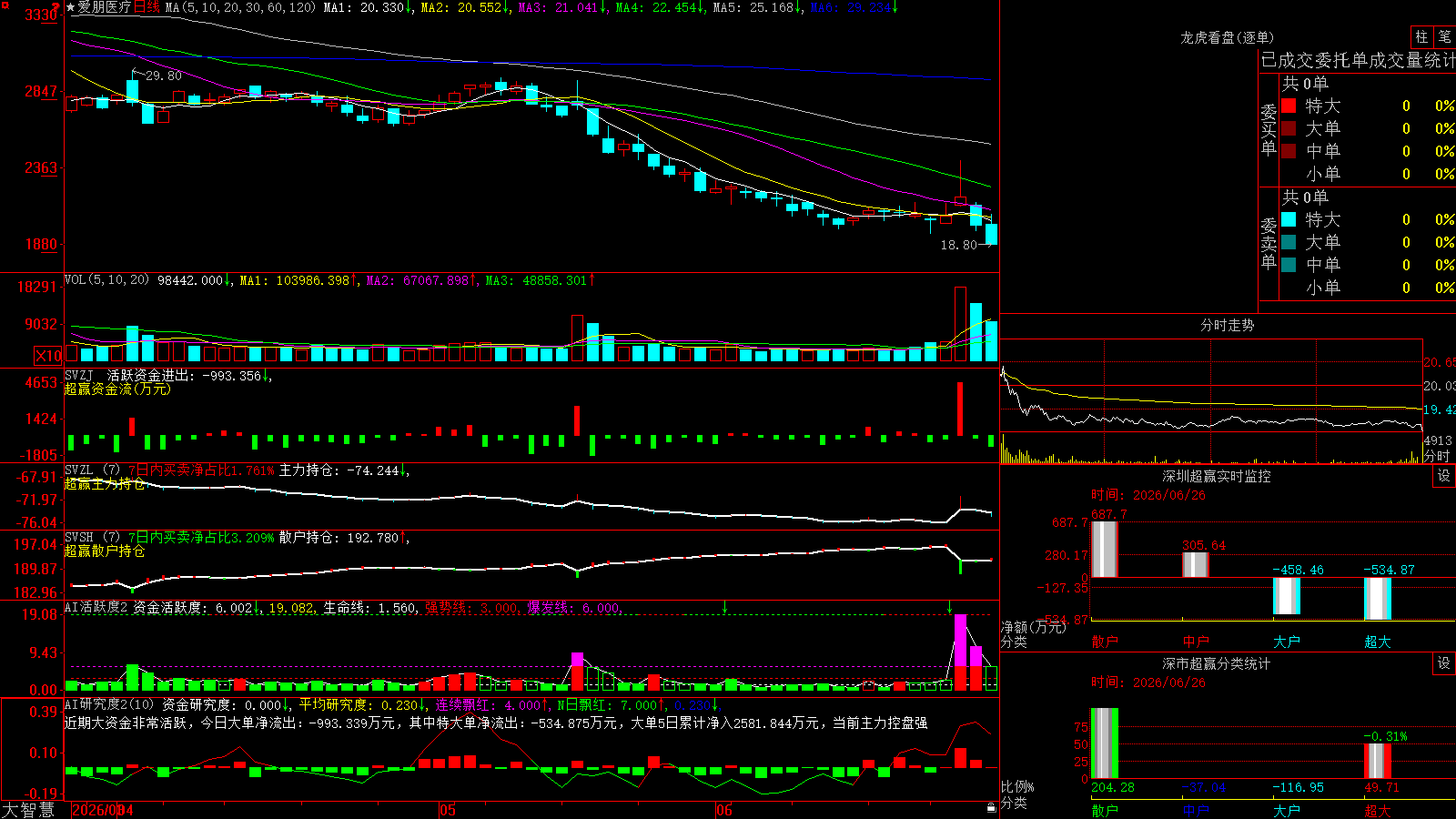Image resolution: width=1456 pixels, height=819 pixels.
Task: Click the 散户持仓: 192.780 value
Action: [x=343, y=538]
